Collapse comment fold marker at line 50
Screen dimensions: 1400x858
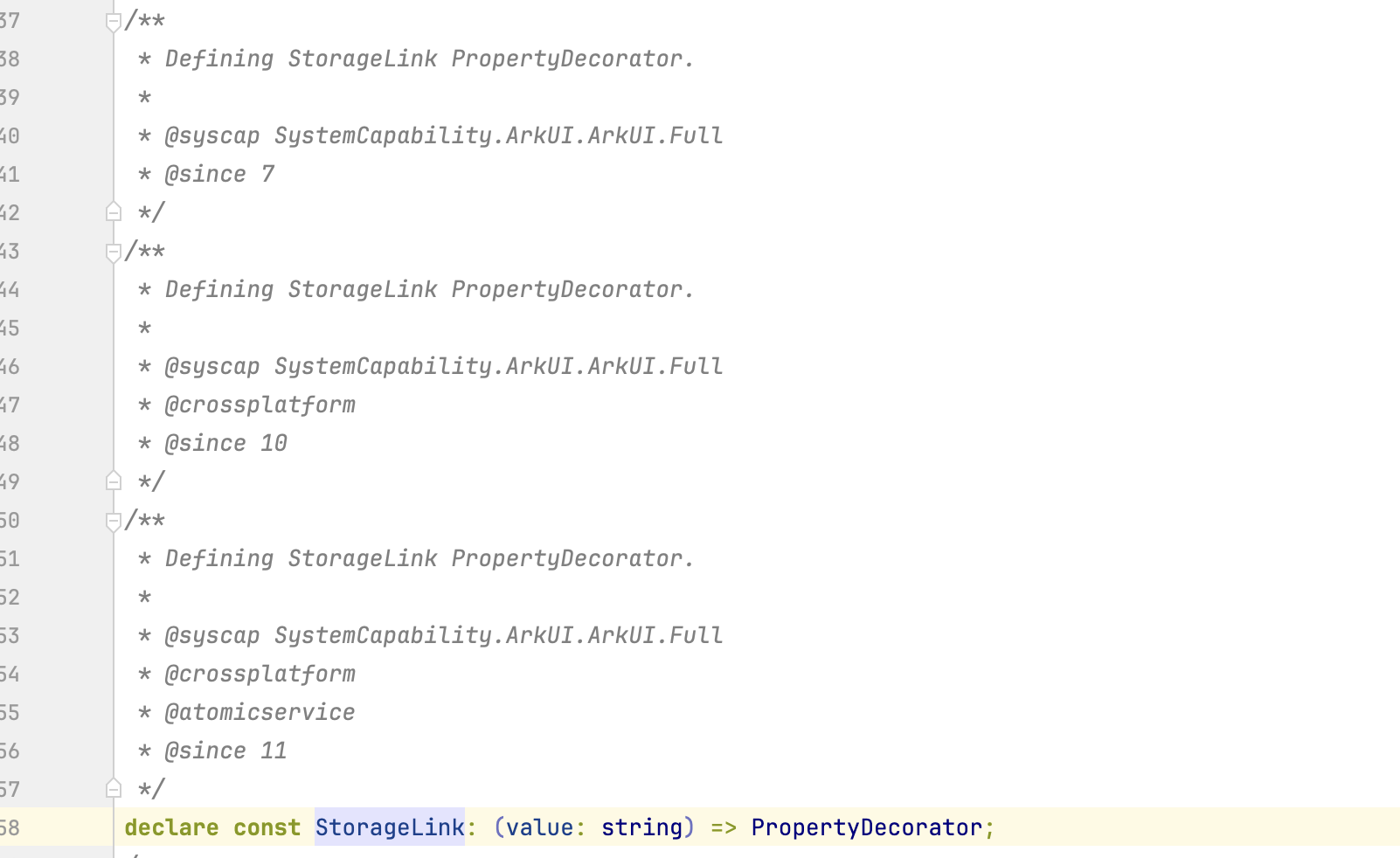(x=114, y=522)
